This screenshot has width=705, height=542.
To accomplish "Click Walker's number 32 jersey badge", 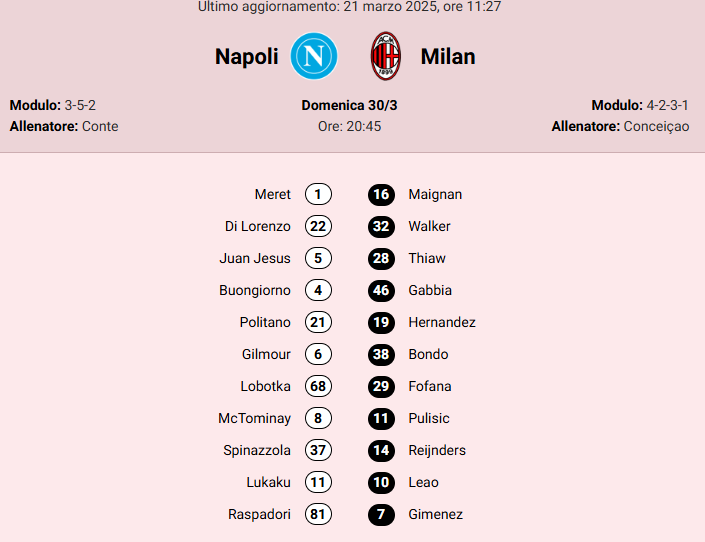I will (381, 226).
